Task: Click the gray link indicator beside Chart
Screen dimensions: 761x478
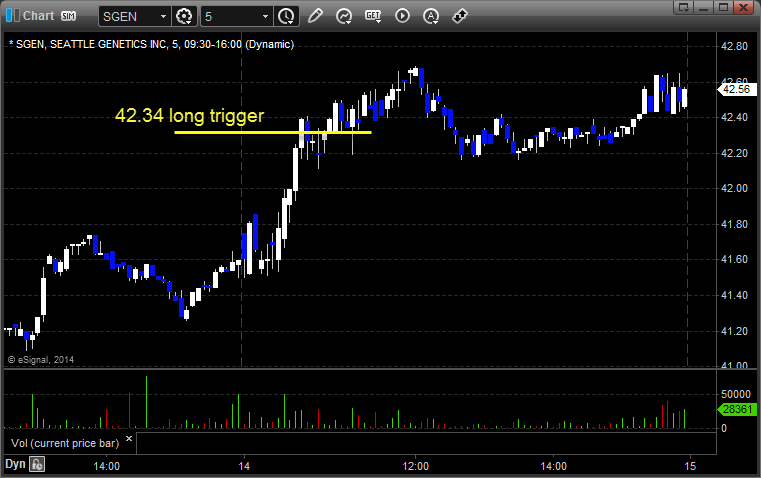Action: (x=17, y=16)
